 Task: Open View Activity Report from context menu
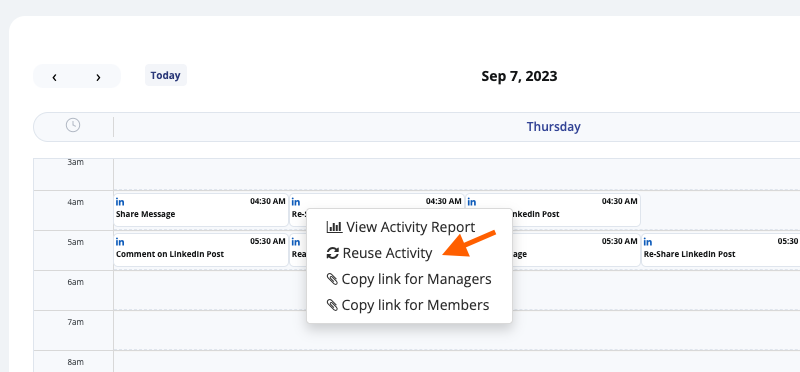(401, 227)
